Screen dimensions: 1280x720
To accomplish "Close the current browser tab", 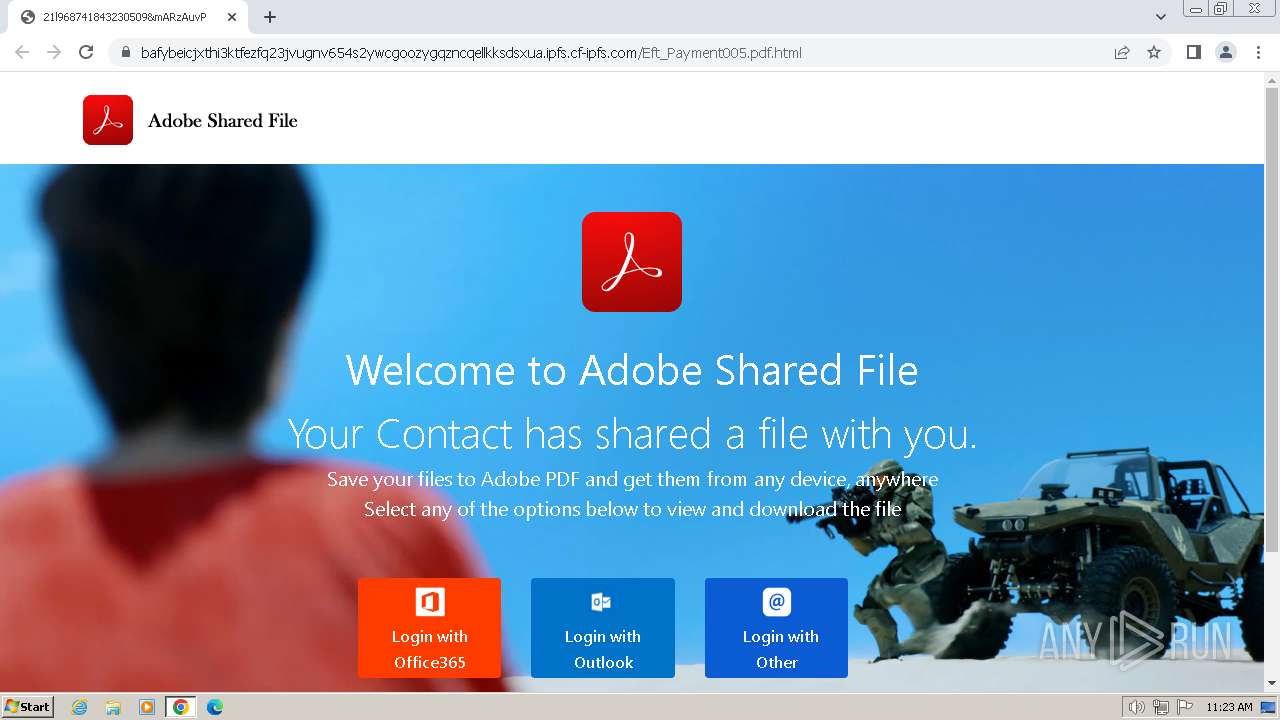I will (x=232, y=17).
